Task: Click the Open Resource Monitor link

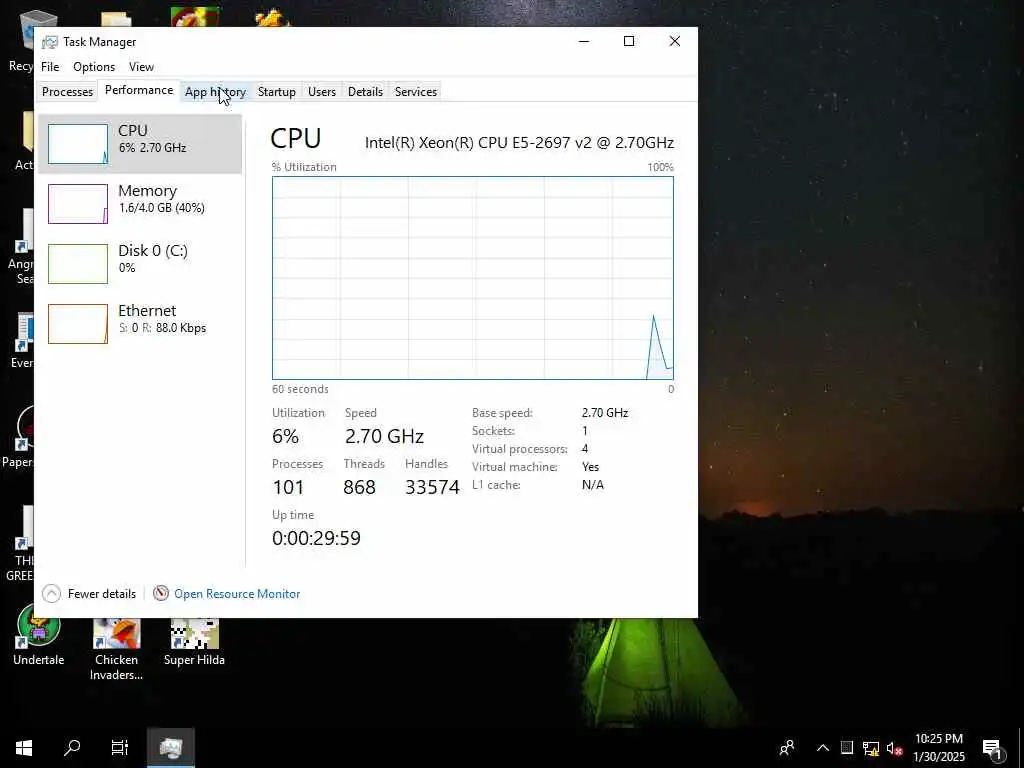Action: click(237, 594)
